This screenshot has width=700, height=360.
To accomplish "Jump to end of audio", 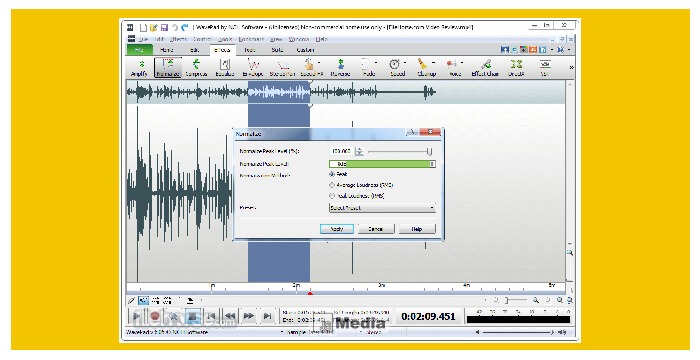I will (267, 317).
